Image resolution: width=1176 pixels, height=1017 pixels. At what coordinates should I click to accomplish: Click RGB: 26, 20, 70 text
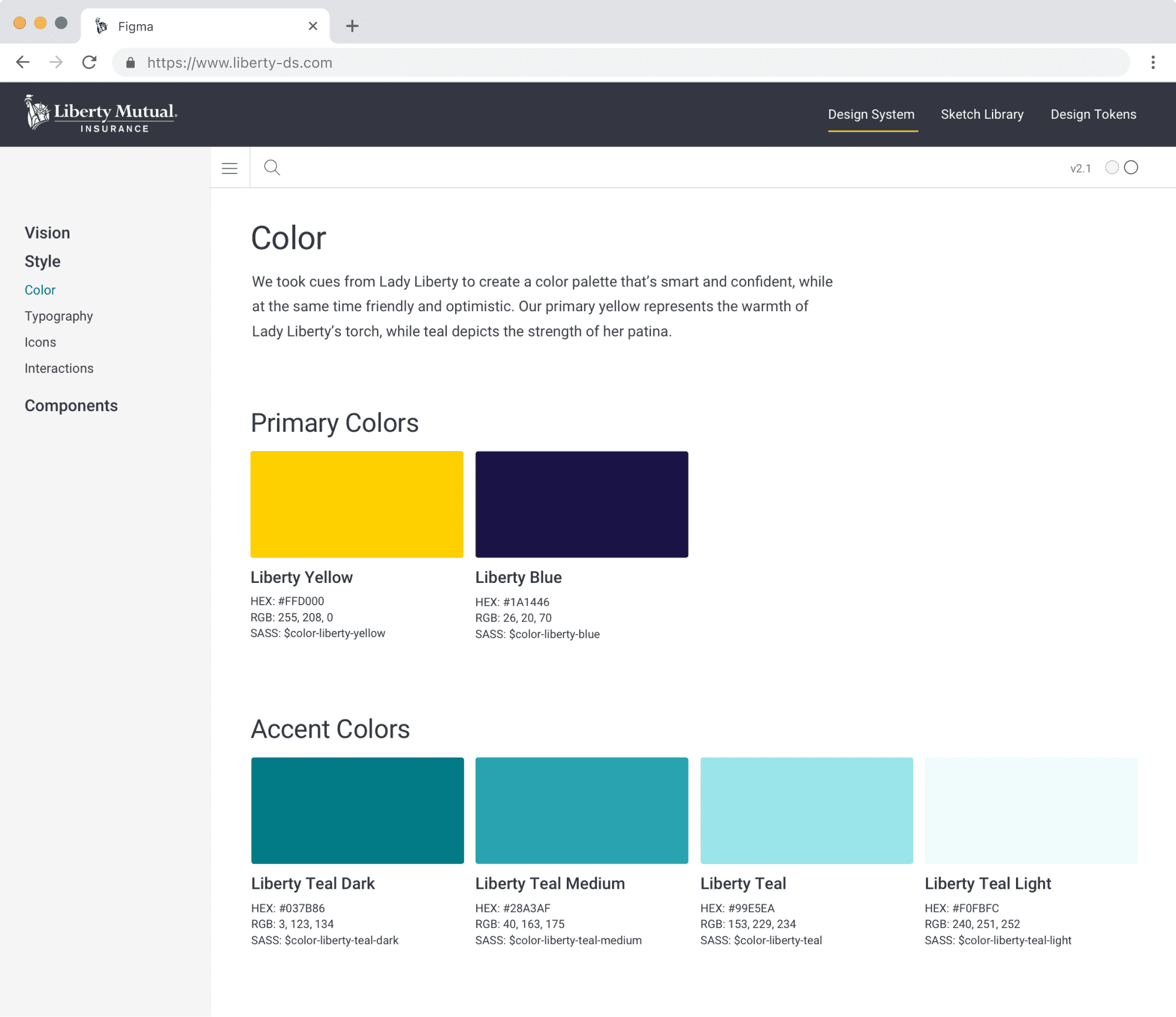point(513,618)
